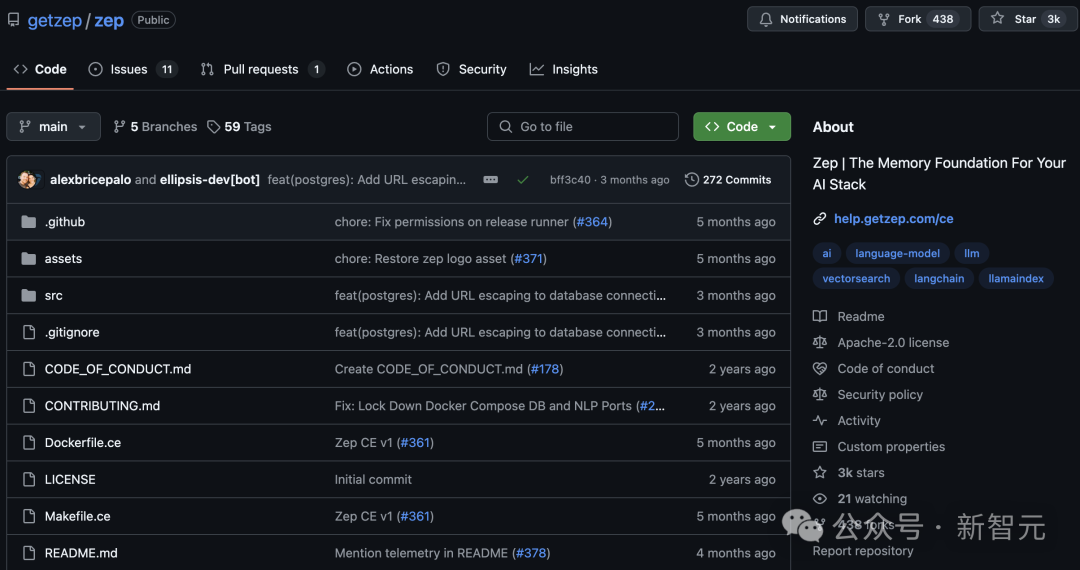Click the file icon beside Dockerfile.ce

(29, 443)
